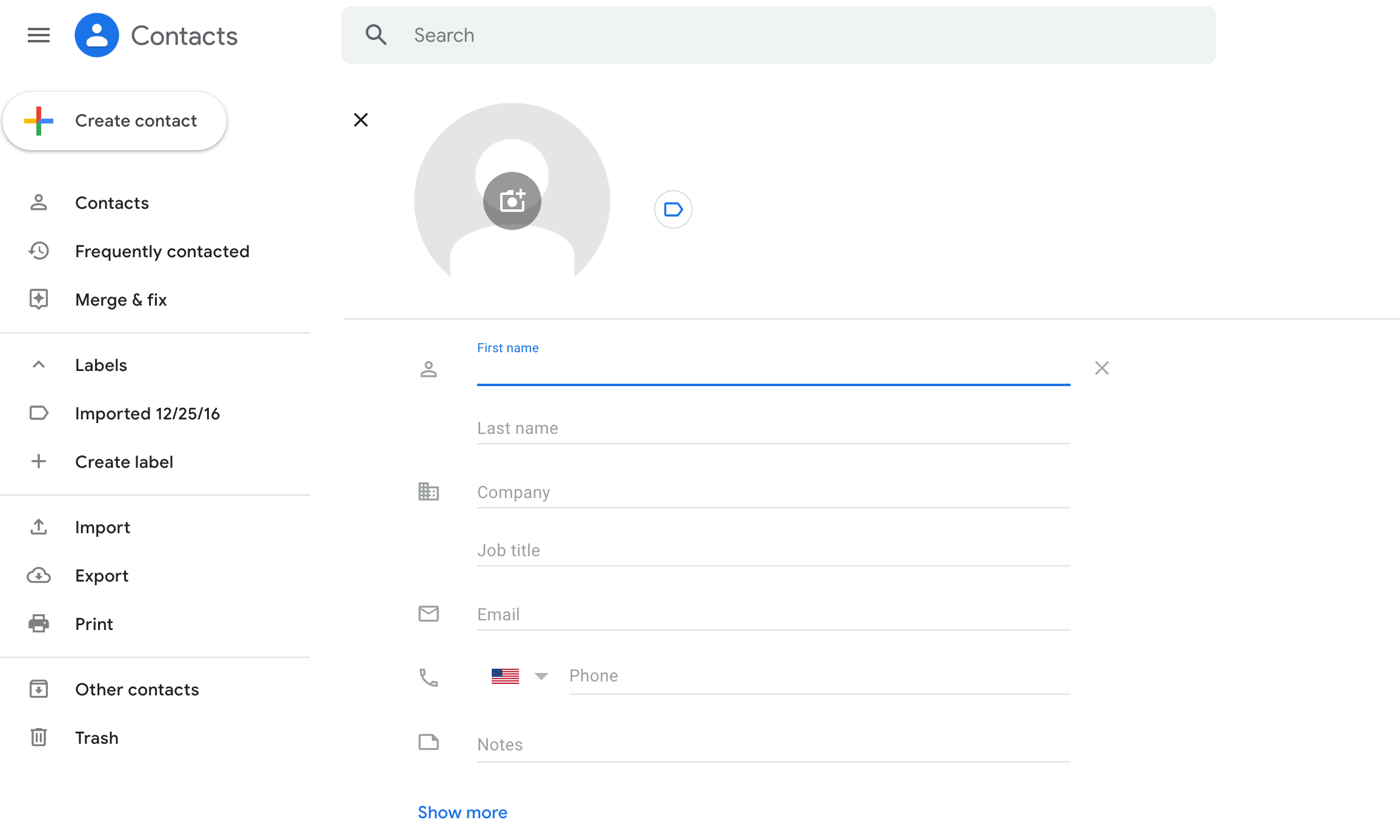Select the hamburger menu icon
Viewport: 1400px width, 840px height.
coord(38,35)
